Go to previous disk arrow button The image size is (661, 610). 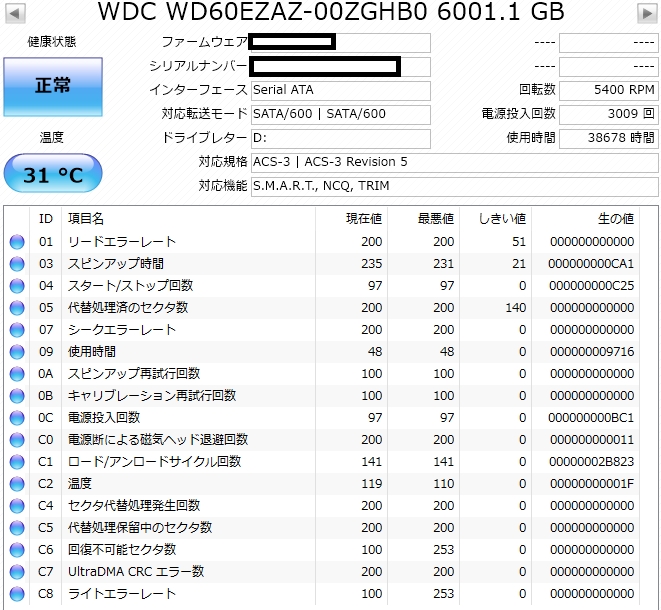pos(15,13)
